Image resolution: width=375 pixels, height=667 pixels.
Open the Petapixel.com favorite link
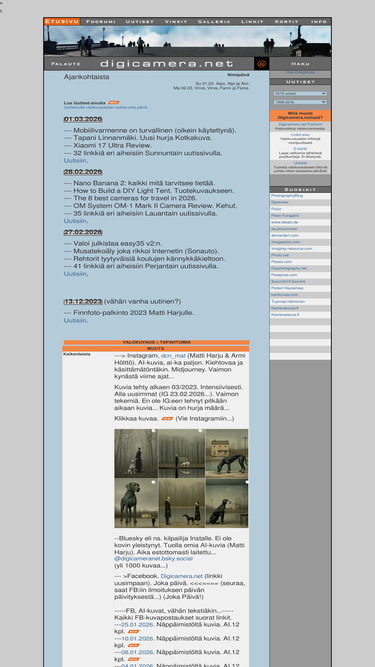pyautogui.click(x=284, y=275)
